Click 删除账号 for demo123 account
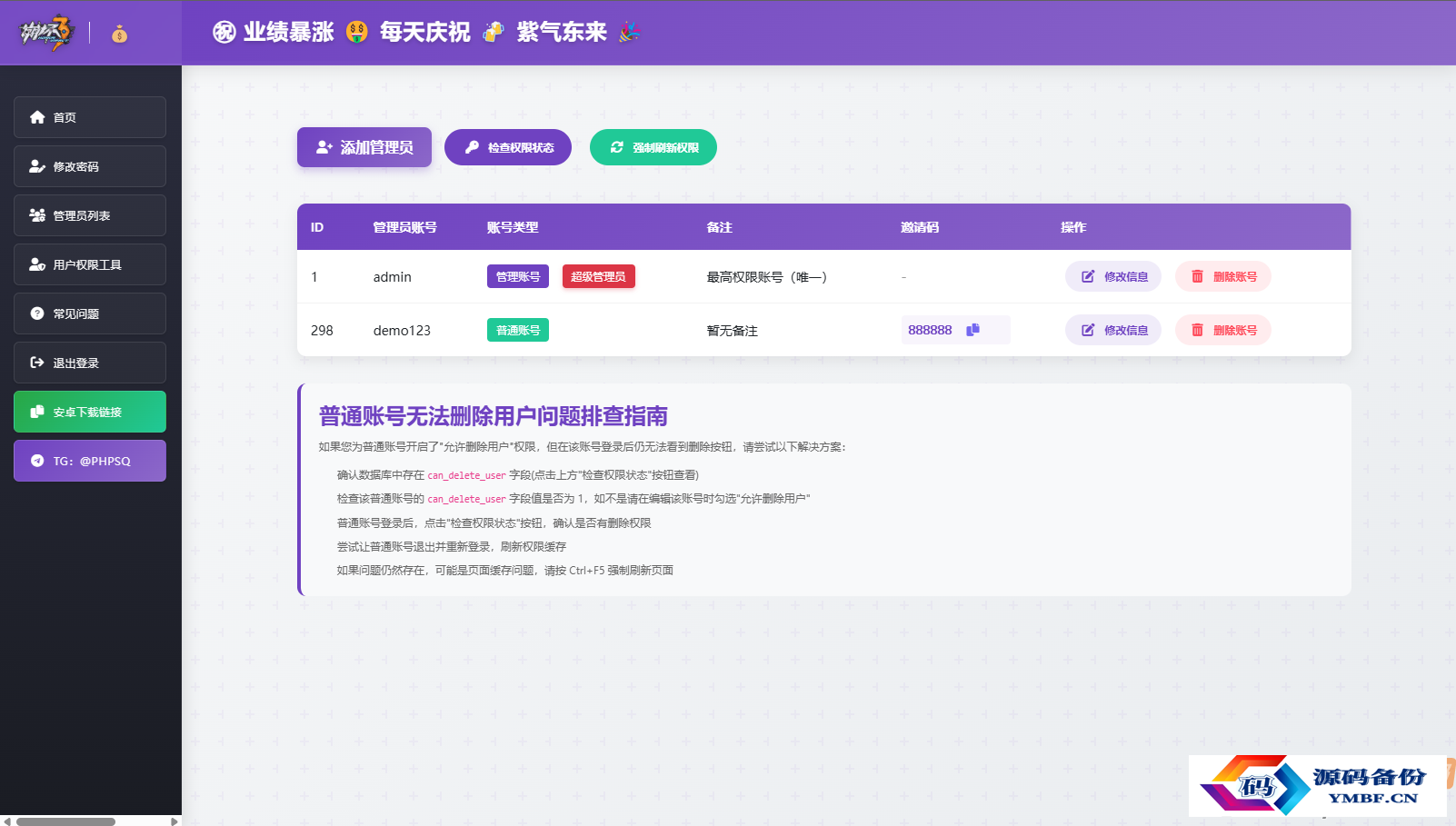The image size is (1456, 826). tap(1223, 330)
